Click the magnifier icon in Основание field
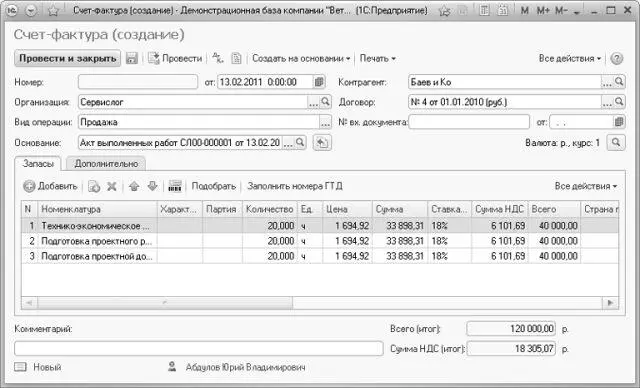This screenshot has height=388, width=640. pyautogui.click(x=300, y=143)
